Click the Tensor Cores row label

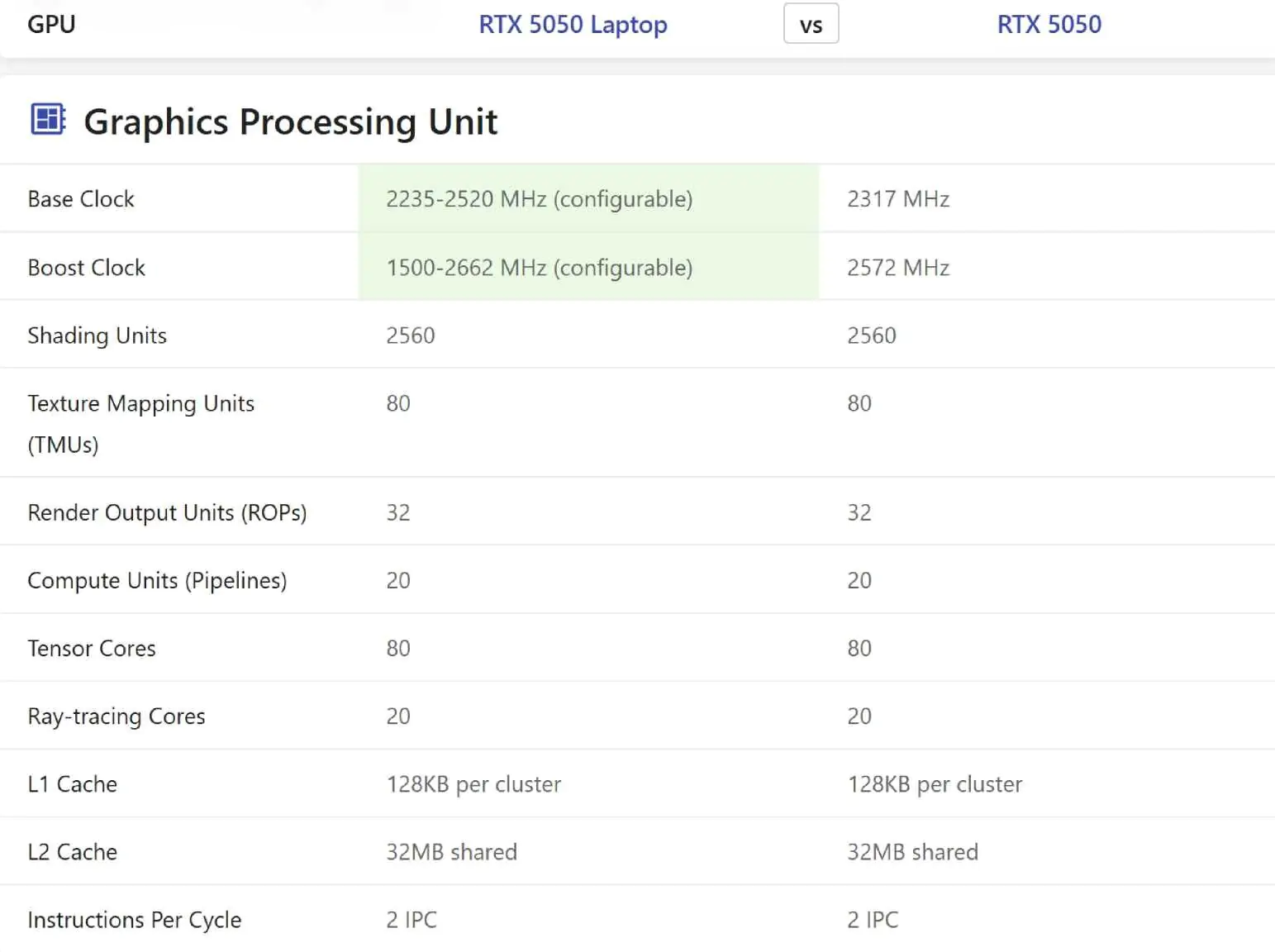click(92, 649)
